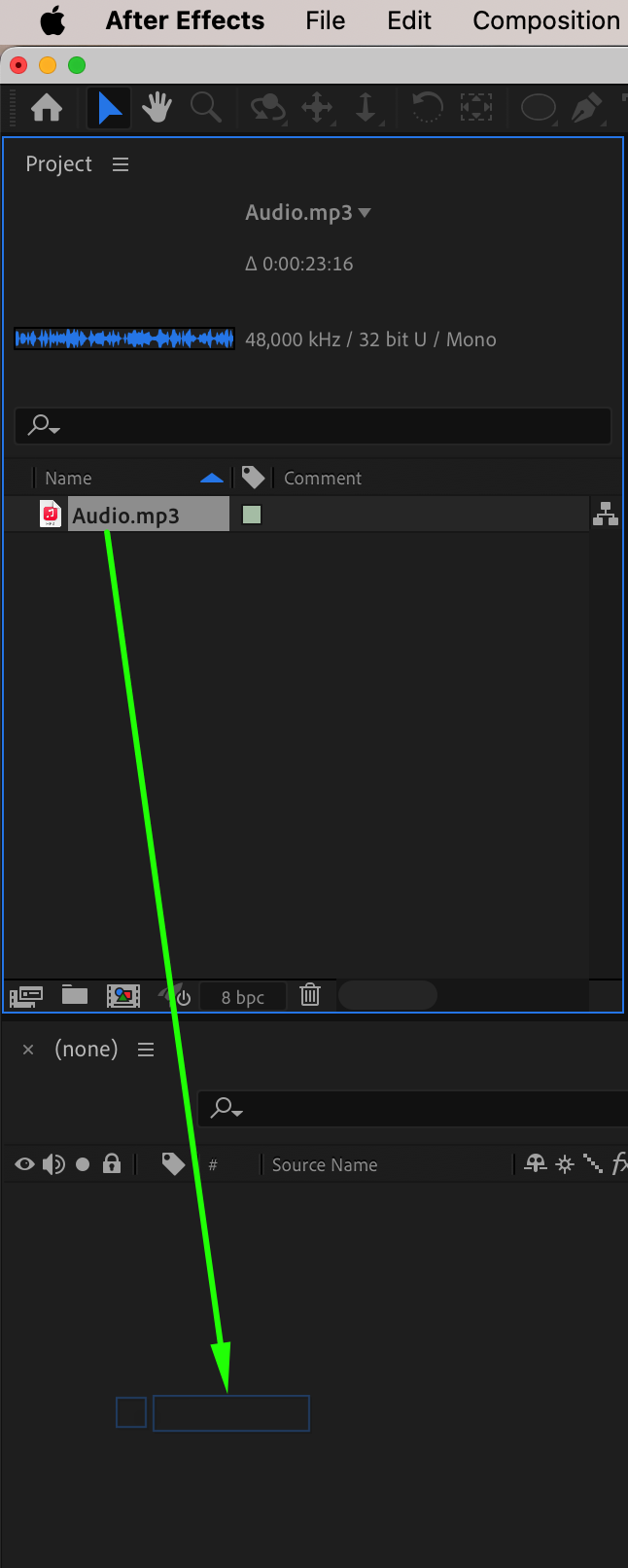Image resolution: width=628 pixels, height=1568 pixels.
Task: Create a new folder in the Project panel
Action: [x=75, y=995]
